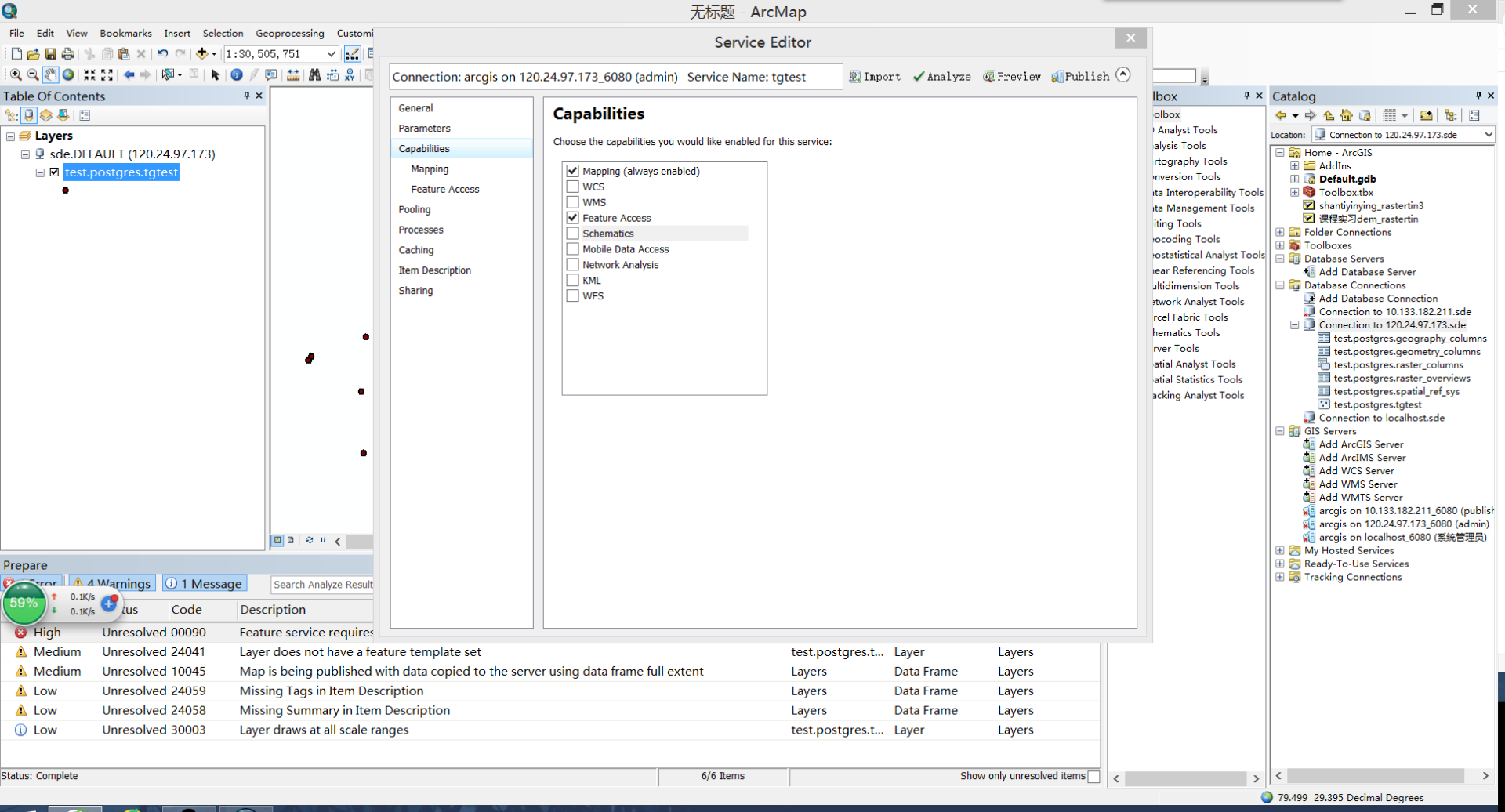Enable the WCS capability checkbox
Screen dimensions: 1505x812
click(x=573, y=187)
